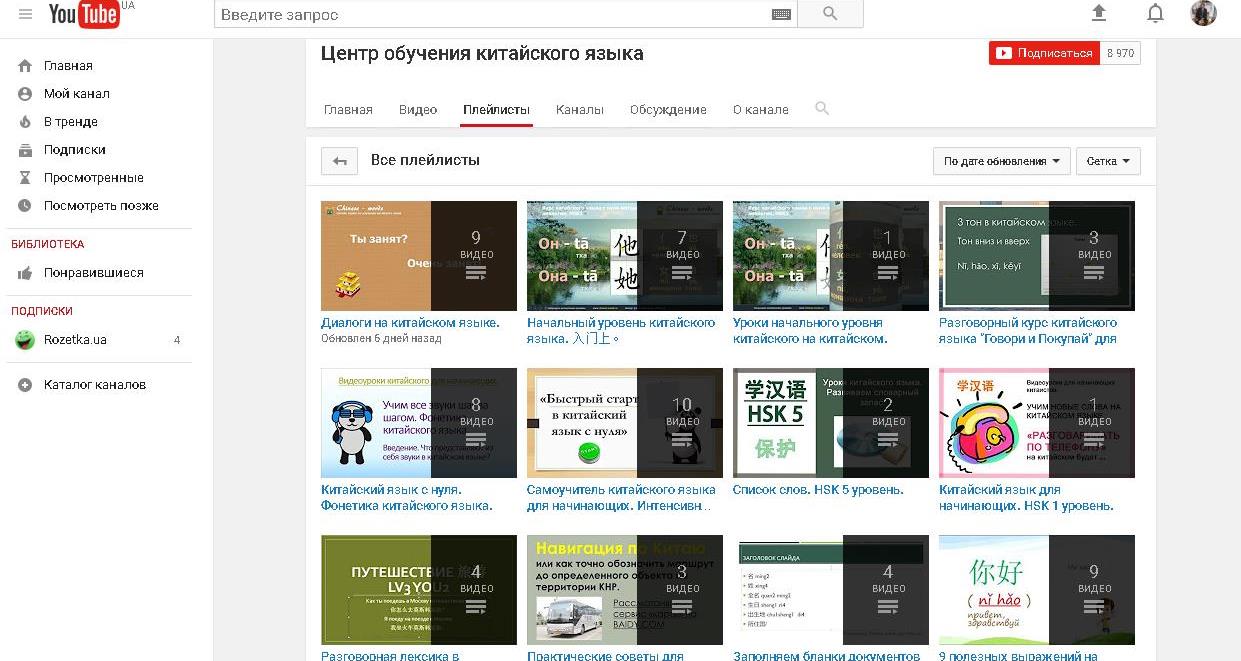Click the 'Подписаться' subscribe button

point(1045,53)
